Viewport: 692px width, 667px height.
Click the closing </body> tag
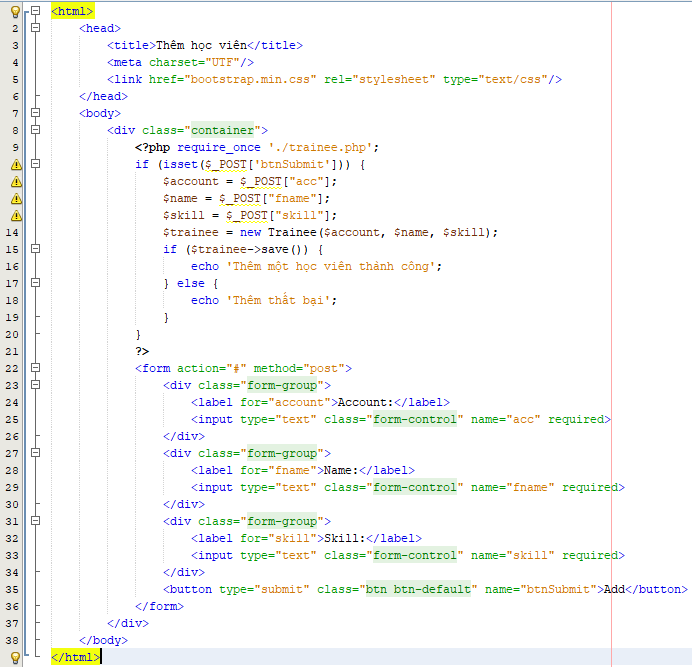point(103,641)
